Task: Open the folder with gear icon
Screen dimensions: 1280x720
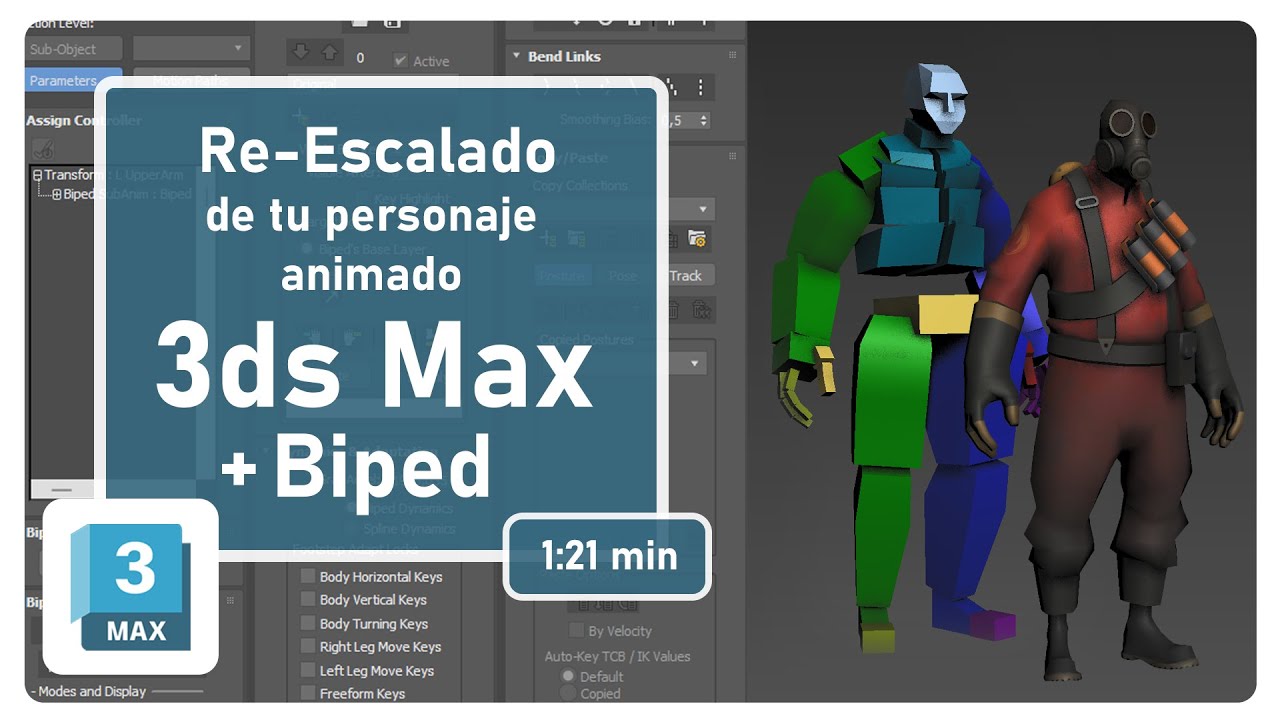Action: pos(697,239)
